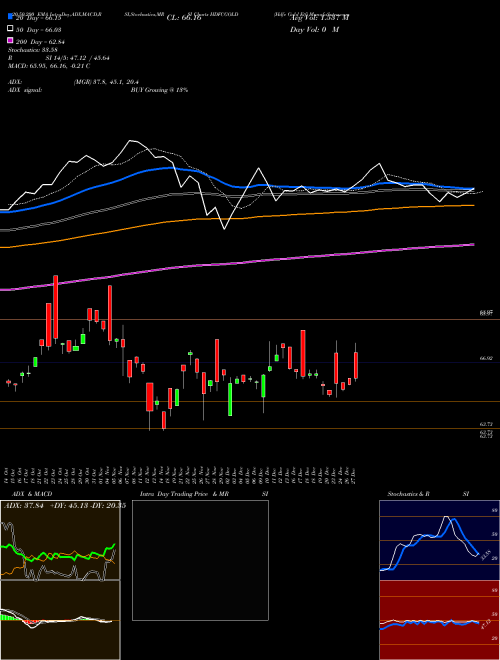Click the magenta 200 Day EMA line
This screenshot has height=660, width=500.
click(x=236, y=264)
